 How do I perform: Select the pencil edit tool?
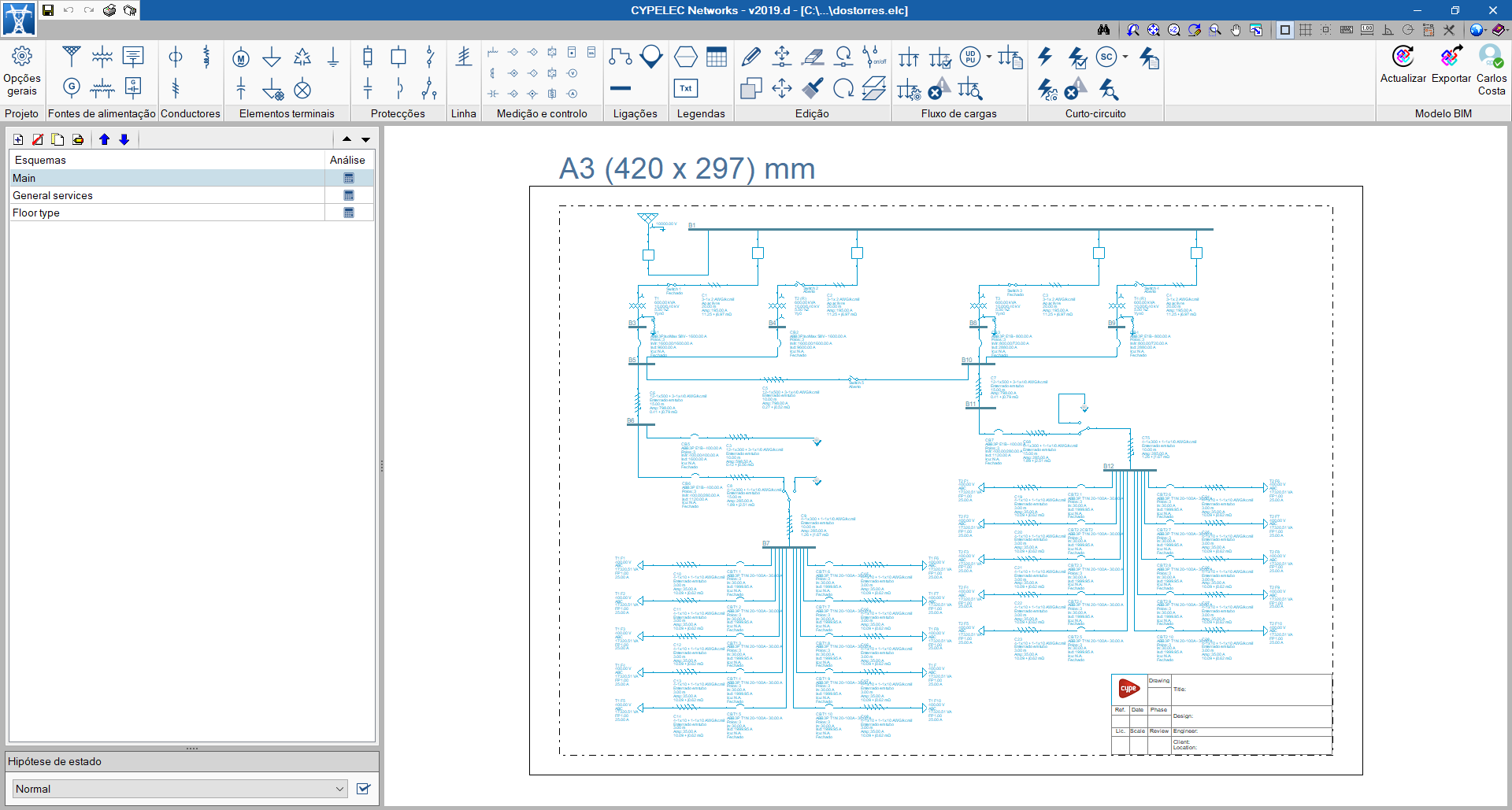pos(751,57)
